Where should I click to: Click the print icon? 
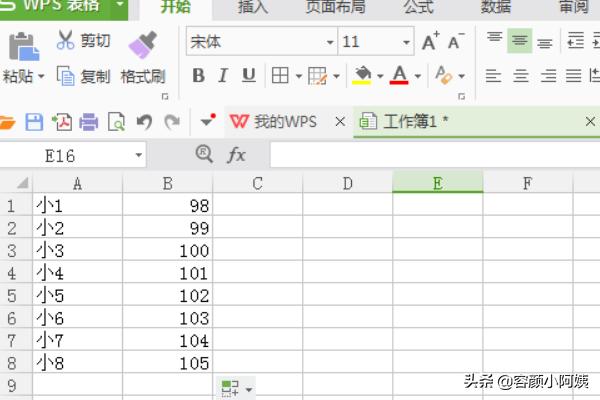pyautogui.click(x=89, y=122)
